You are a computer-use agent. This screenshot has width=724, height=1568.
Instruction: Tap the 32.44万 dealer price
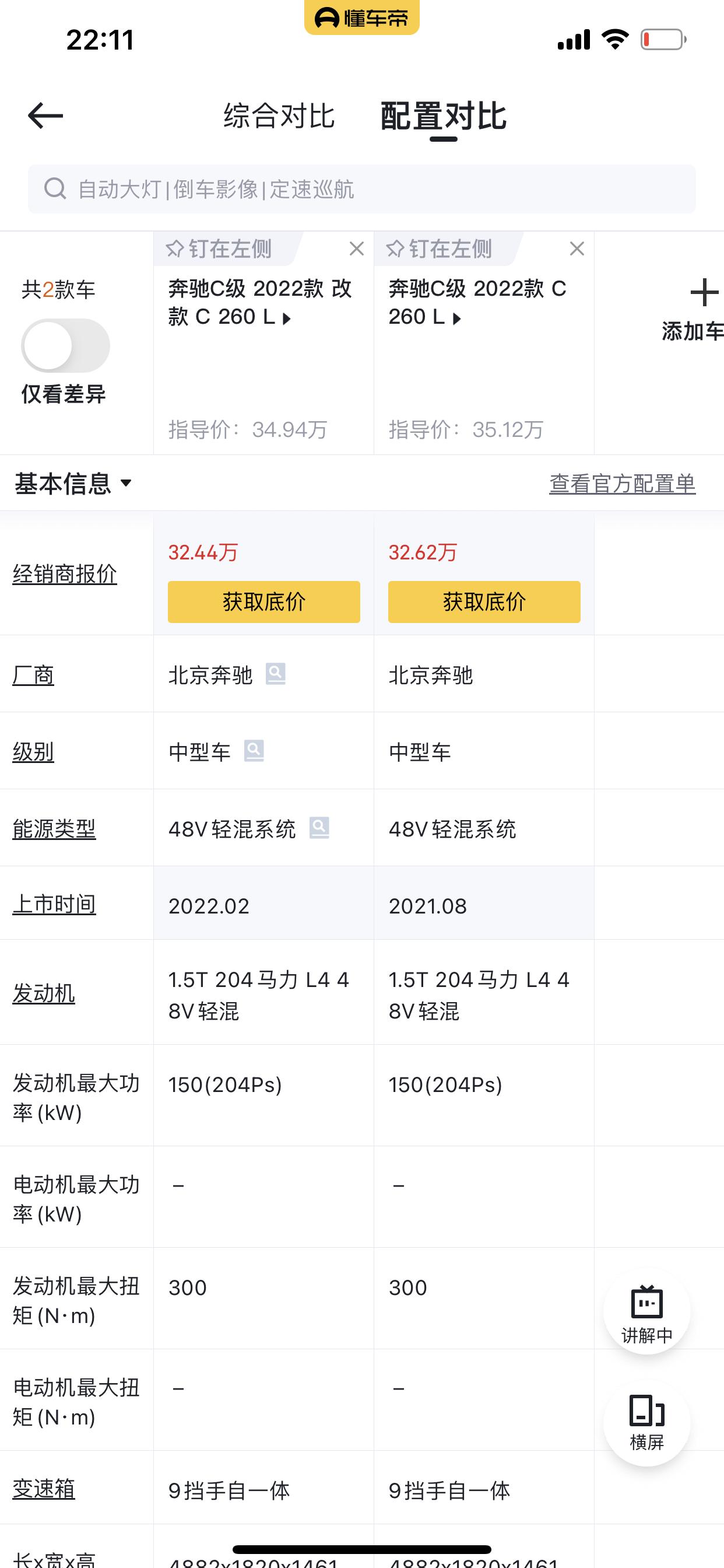[x=203, y=552]
